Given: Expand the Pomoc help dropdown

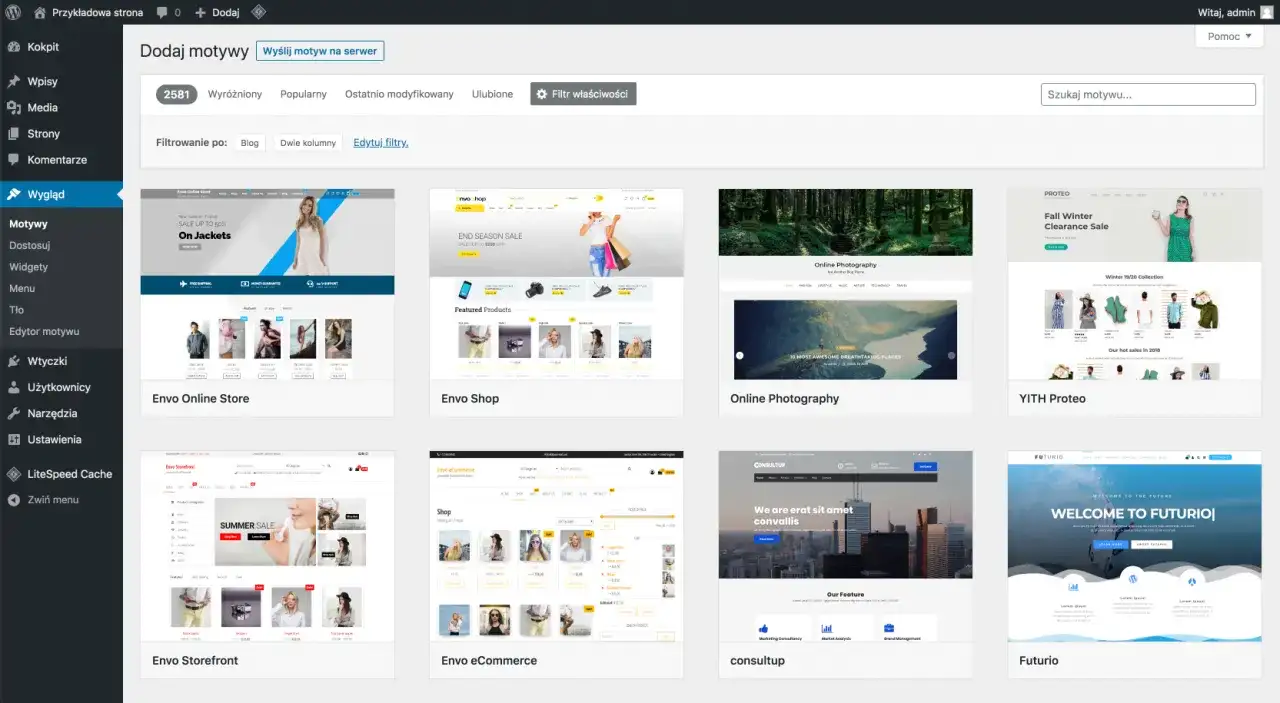Looking at the screenshot, I should (1229, 37).
